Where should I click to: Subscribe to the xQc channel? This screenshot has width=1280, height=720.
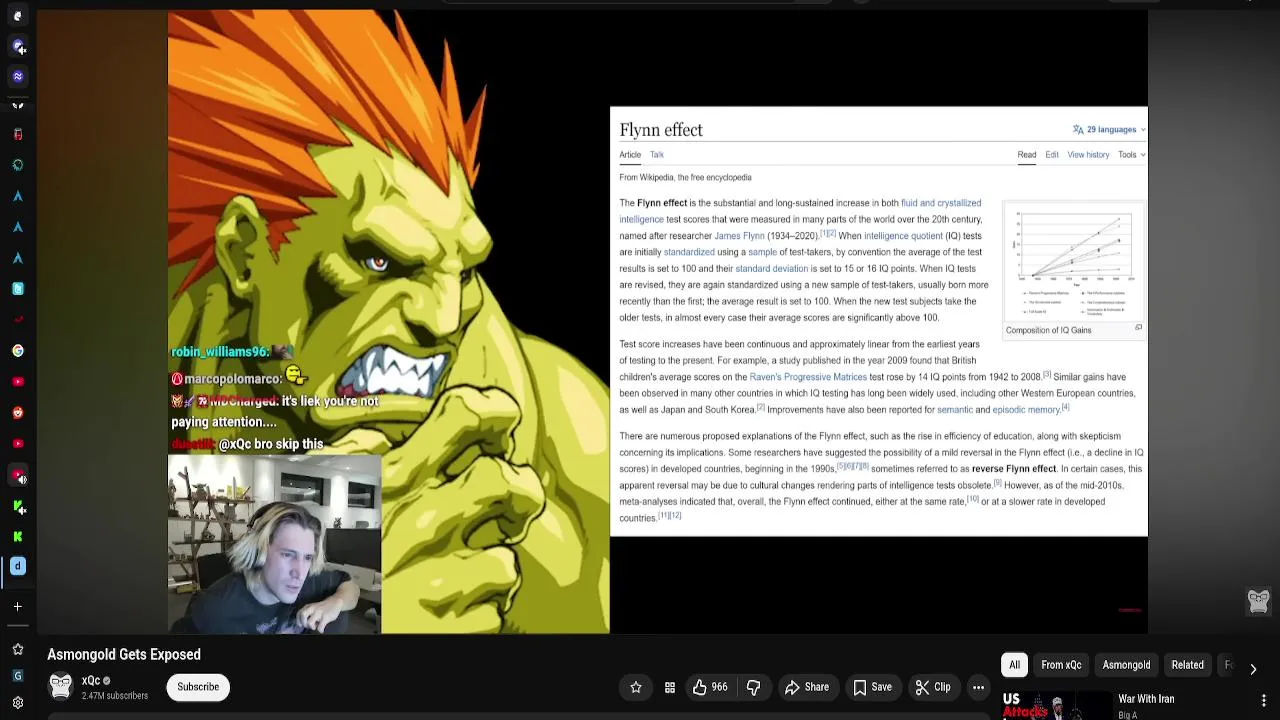tap(198, 687)
